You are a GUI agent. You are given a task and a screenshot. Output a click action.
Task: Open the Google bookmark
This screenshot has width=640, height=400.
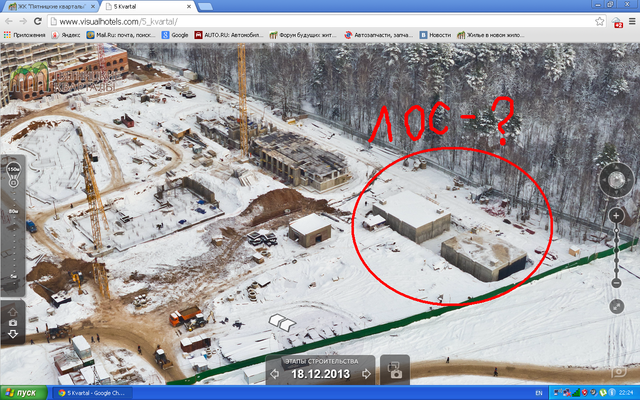click(175, 35)
